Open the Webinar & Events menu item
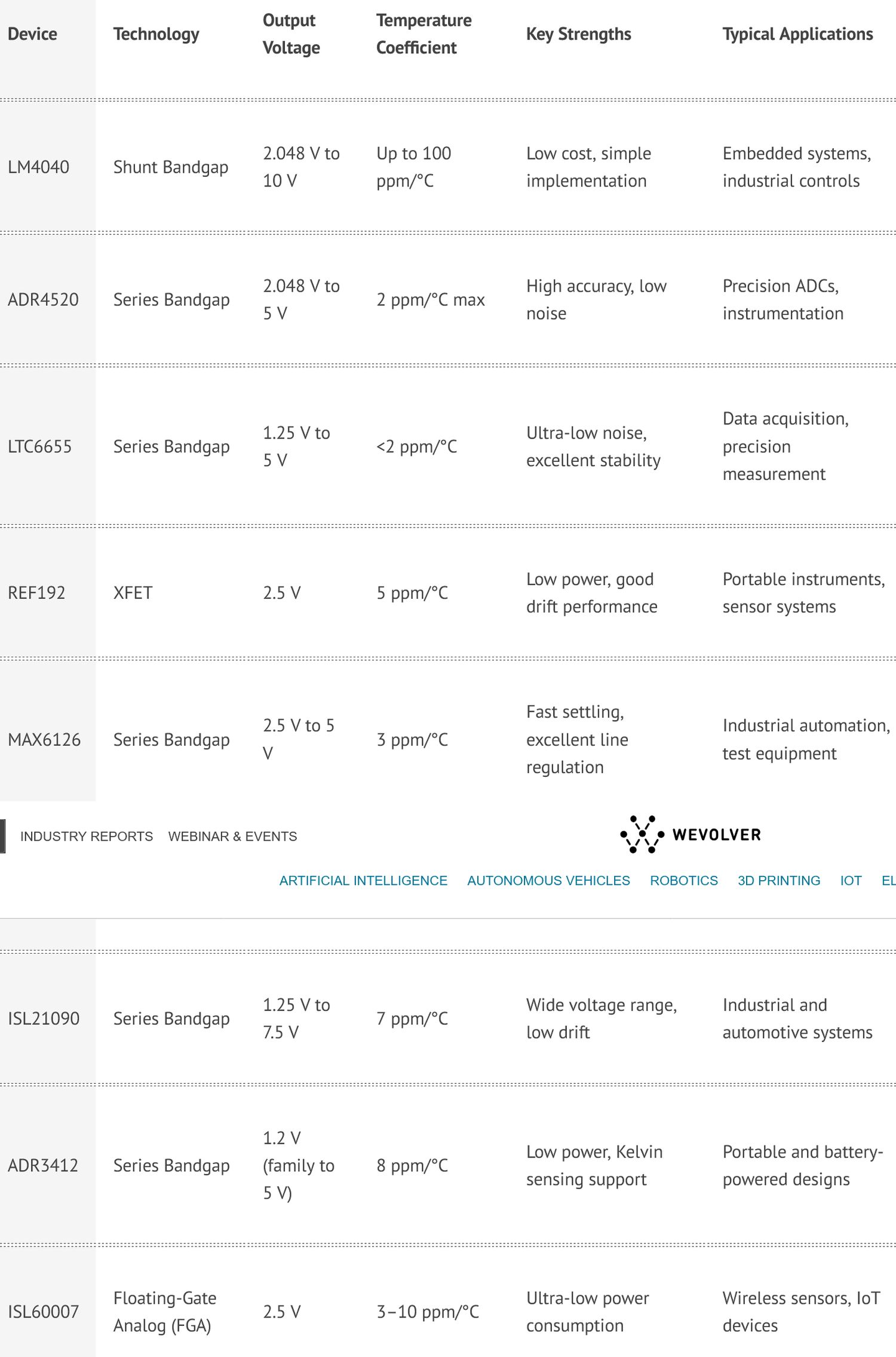This screenshot has width=896, height=1357. (x=232, y=837)
